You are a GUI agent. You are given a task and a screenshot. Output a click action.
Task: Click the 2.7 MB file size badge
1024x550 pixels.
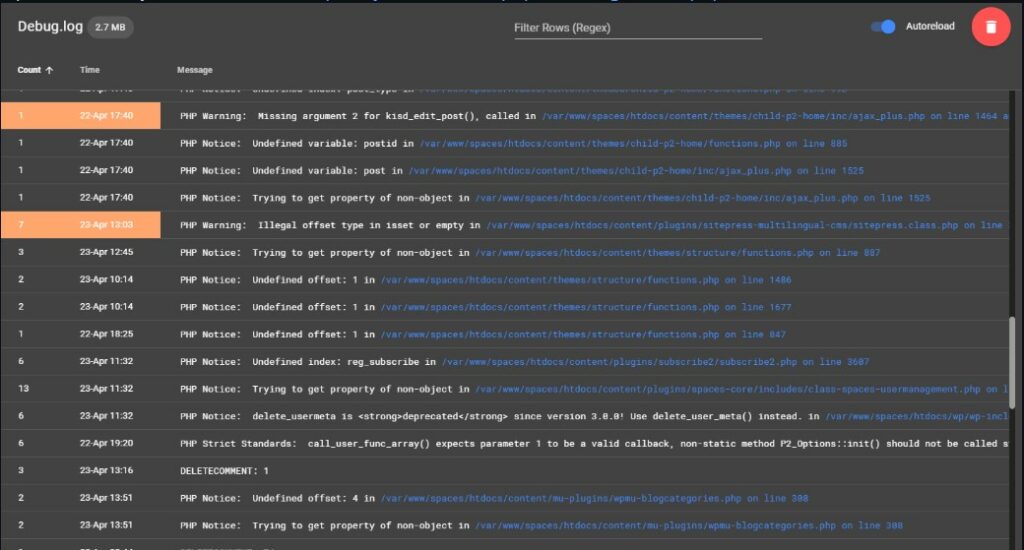[110, 27]
